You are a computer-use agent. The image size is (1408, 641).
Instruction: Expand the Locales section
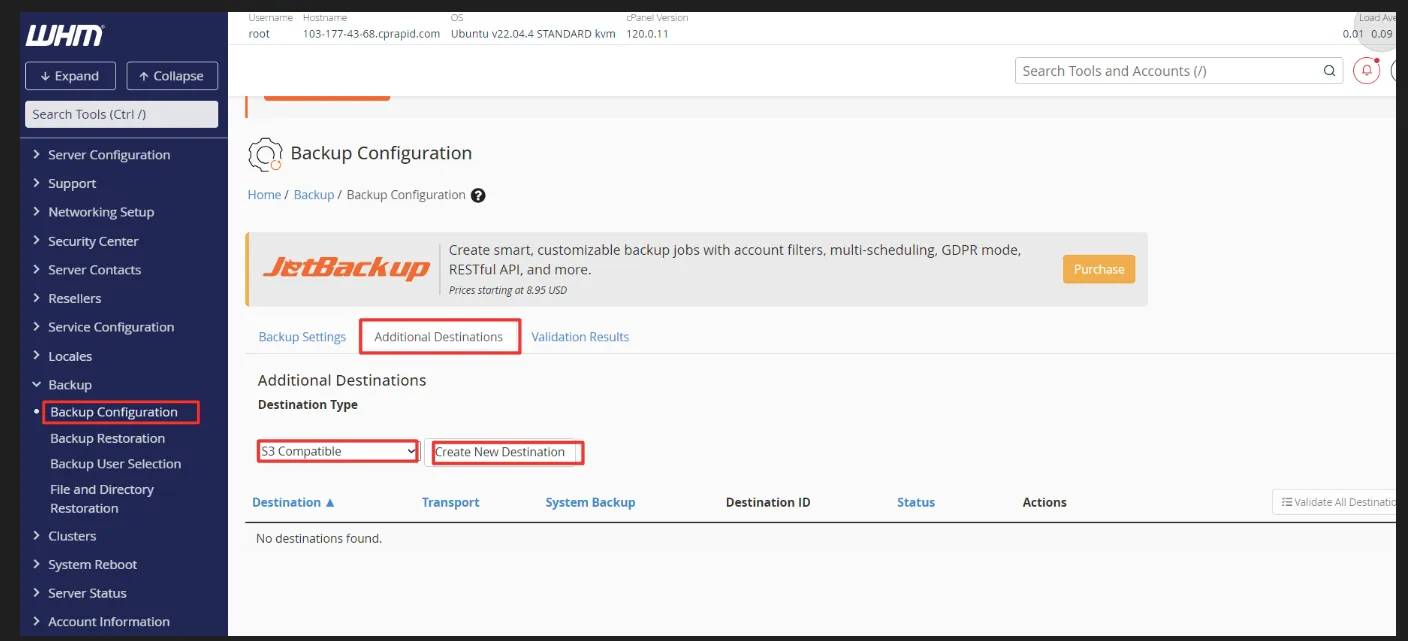click(70, 356)
